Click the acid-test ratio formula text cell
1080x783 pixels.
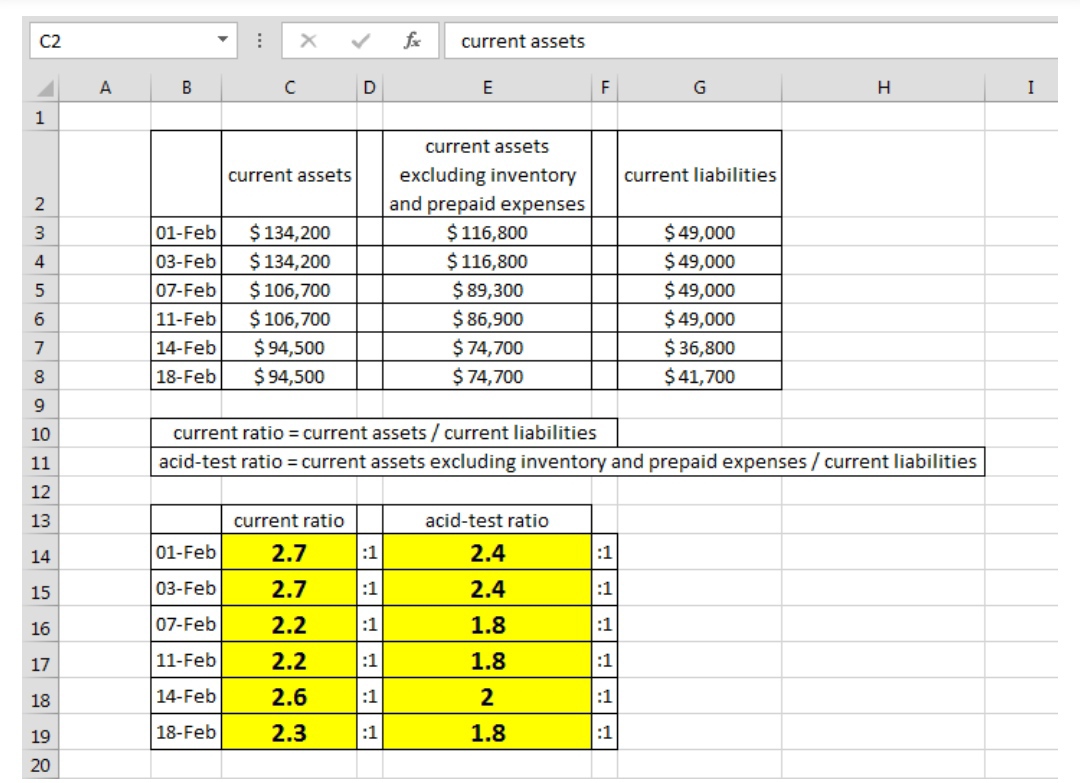(568, 461)
